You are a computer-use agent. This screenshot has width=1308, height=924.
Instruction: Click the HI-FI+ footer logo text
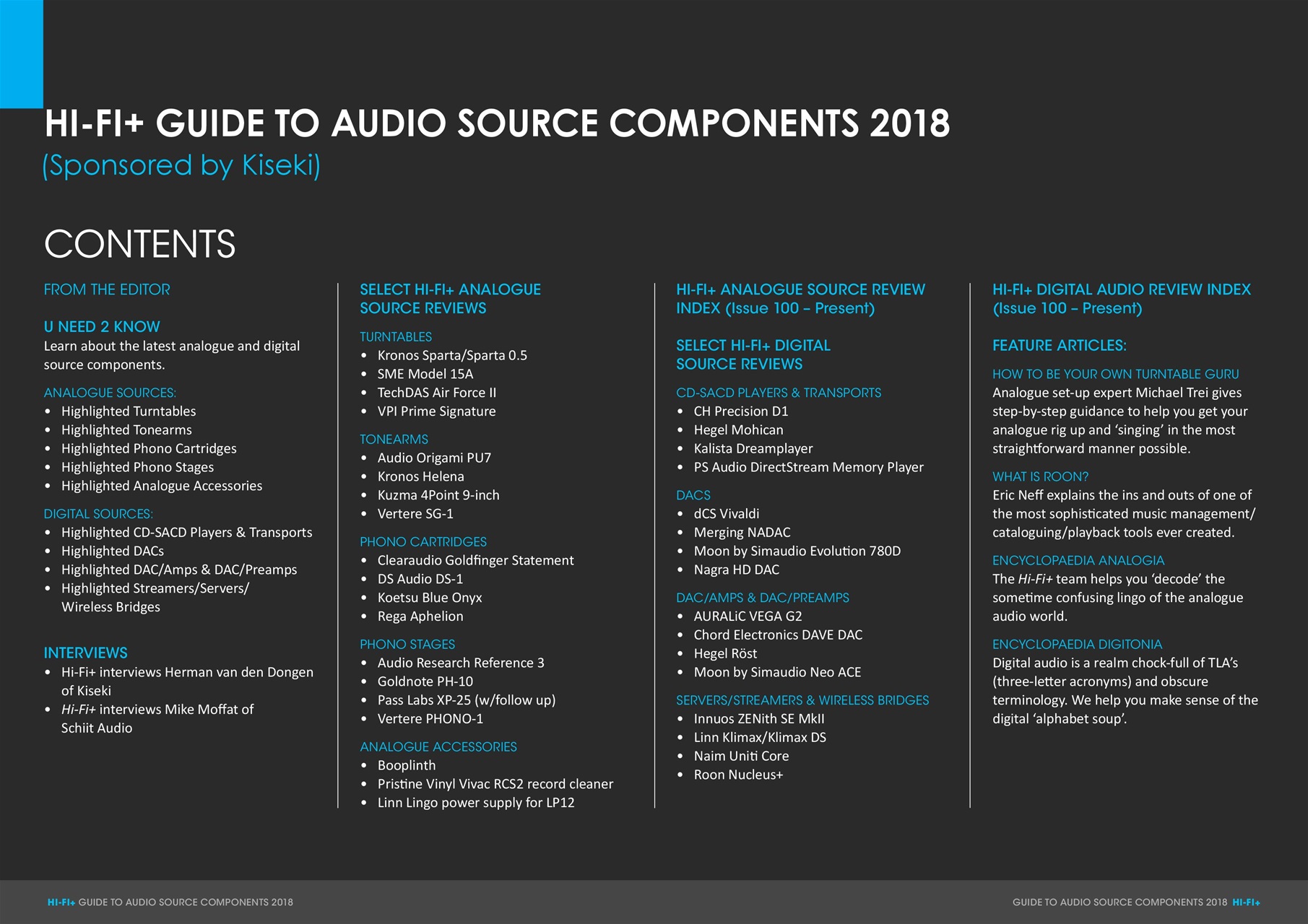tap(60, 902)
